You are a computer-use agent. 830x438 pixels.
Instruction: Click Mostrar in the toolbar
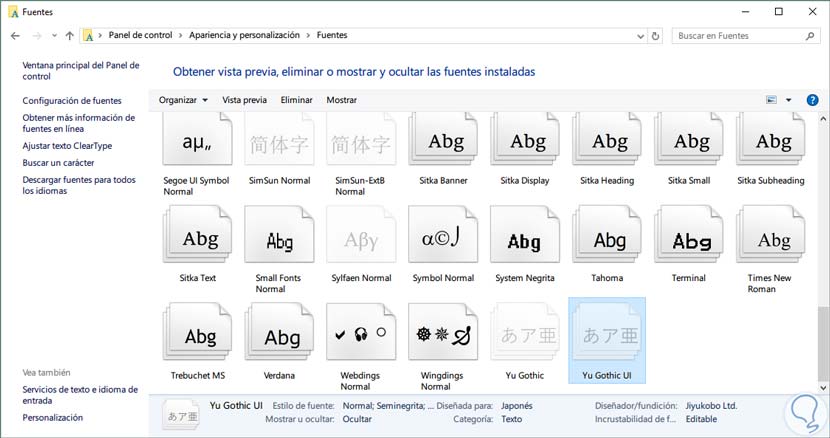(341, 100)
